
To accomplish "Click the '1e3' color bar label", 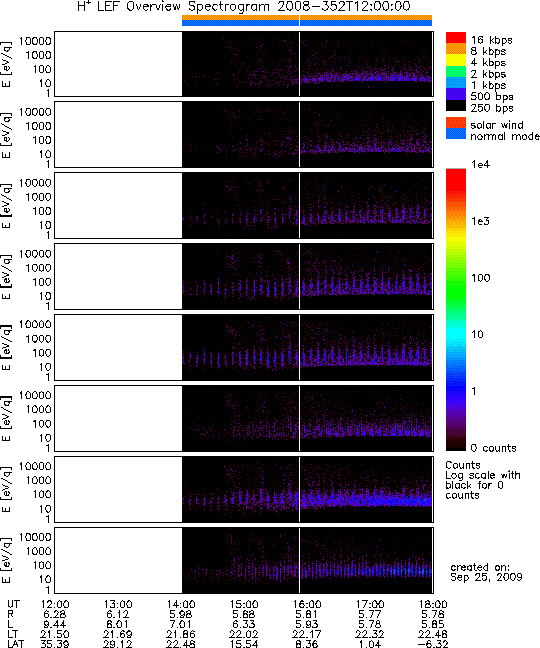I will 481,221.
